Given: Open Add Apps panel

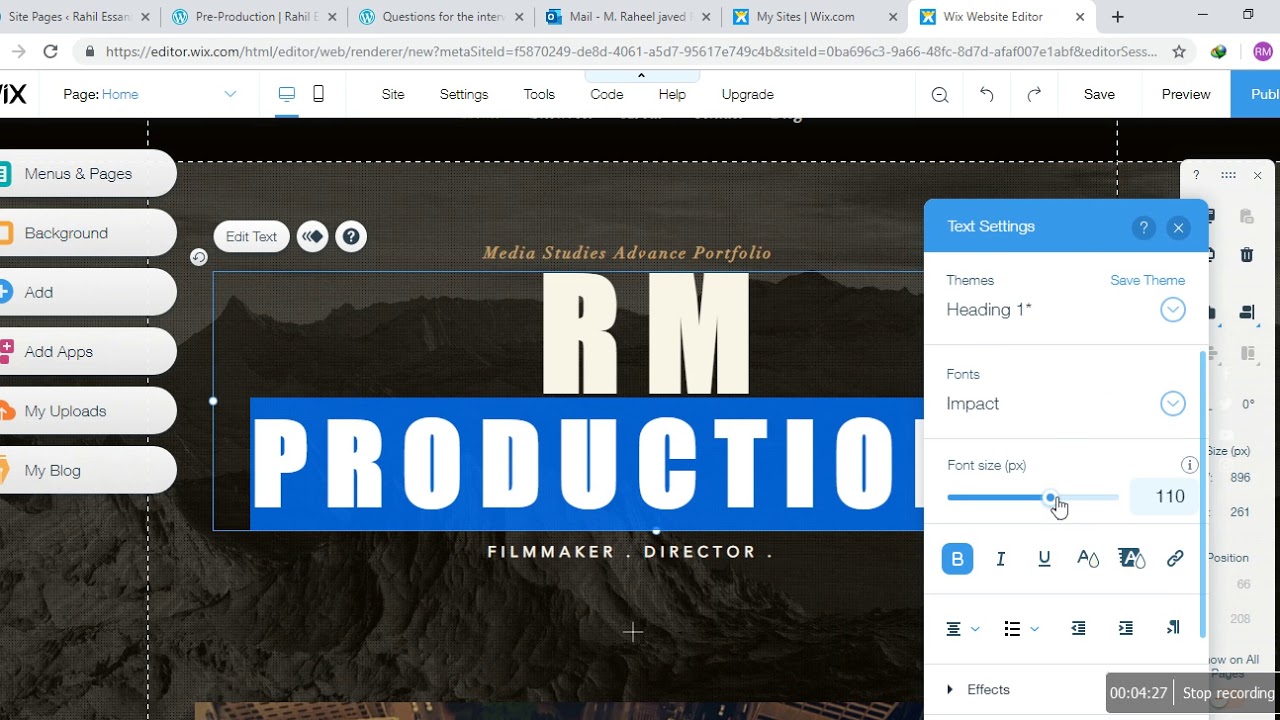Looking at the screenshot, I should (87, 352).
